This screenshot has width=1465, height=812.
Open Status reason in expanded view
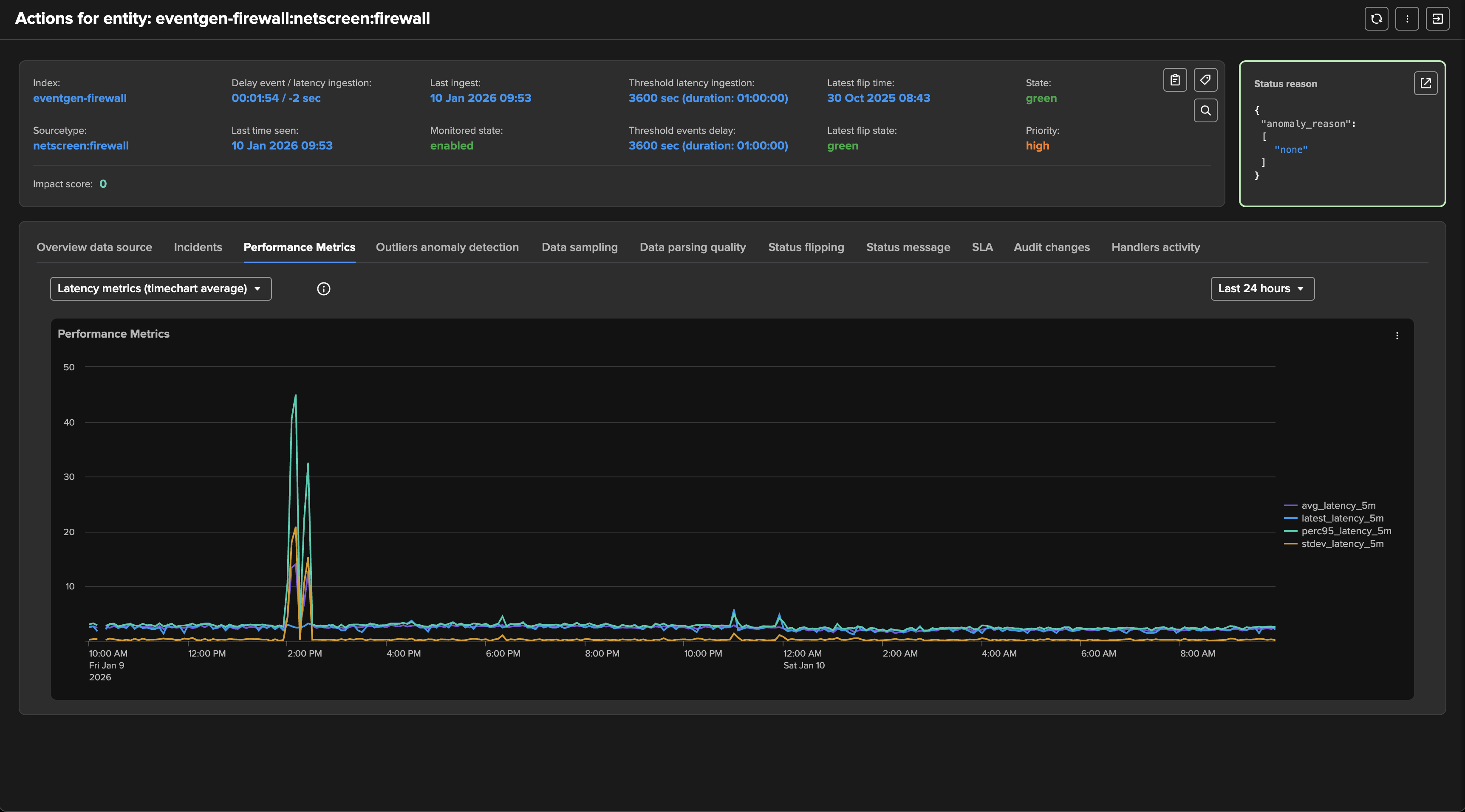[1425, 84]
